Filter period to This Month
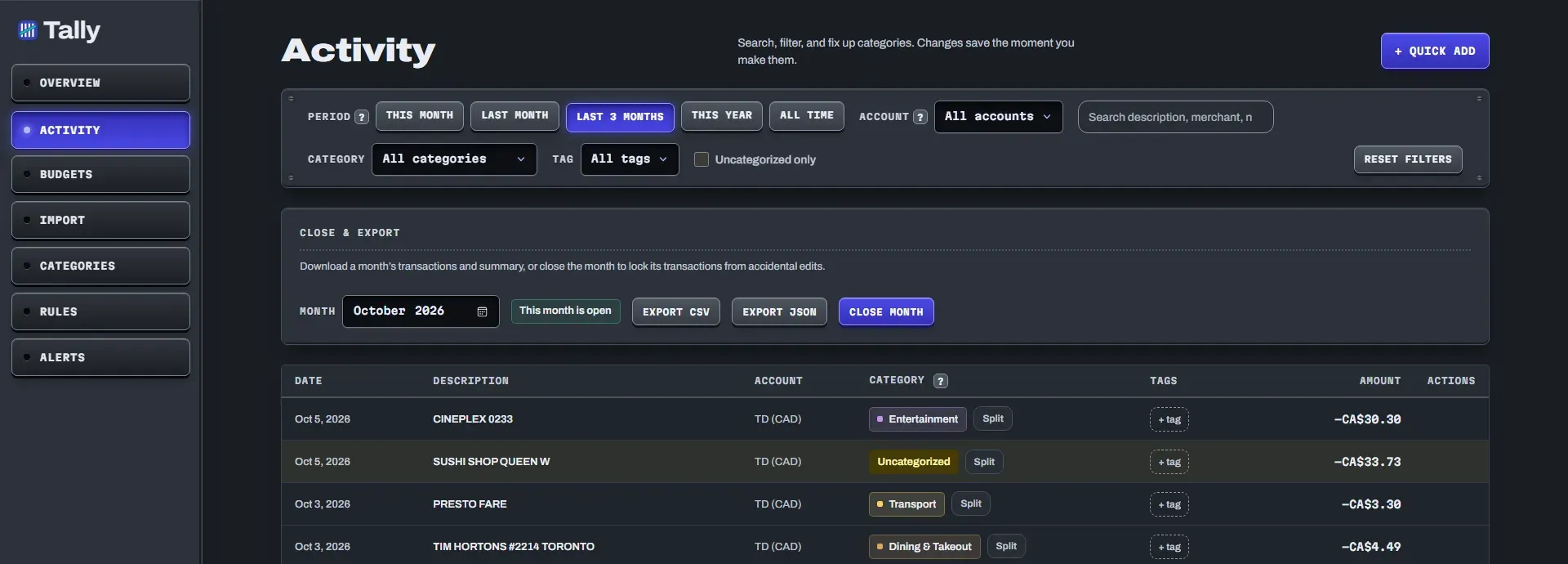Viewport: 1568px width, 564px height. (419, 116)
